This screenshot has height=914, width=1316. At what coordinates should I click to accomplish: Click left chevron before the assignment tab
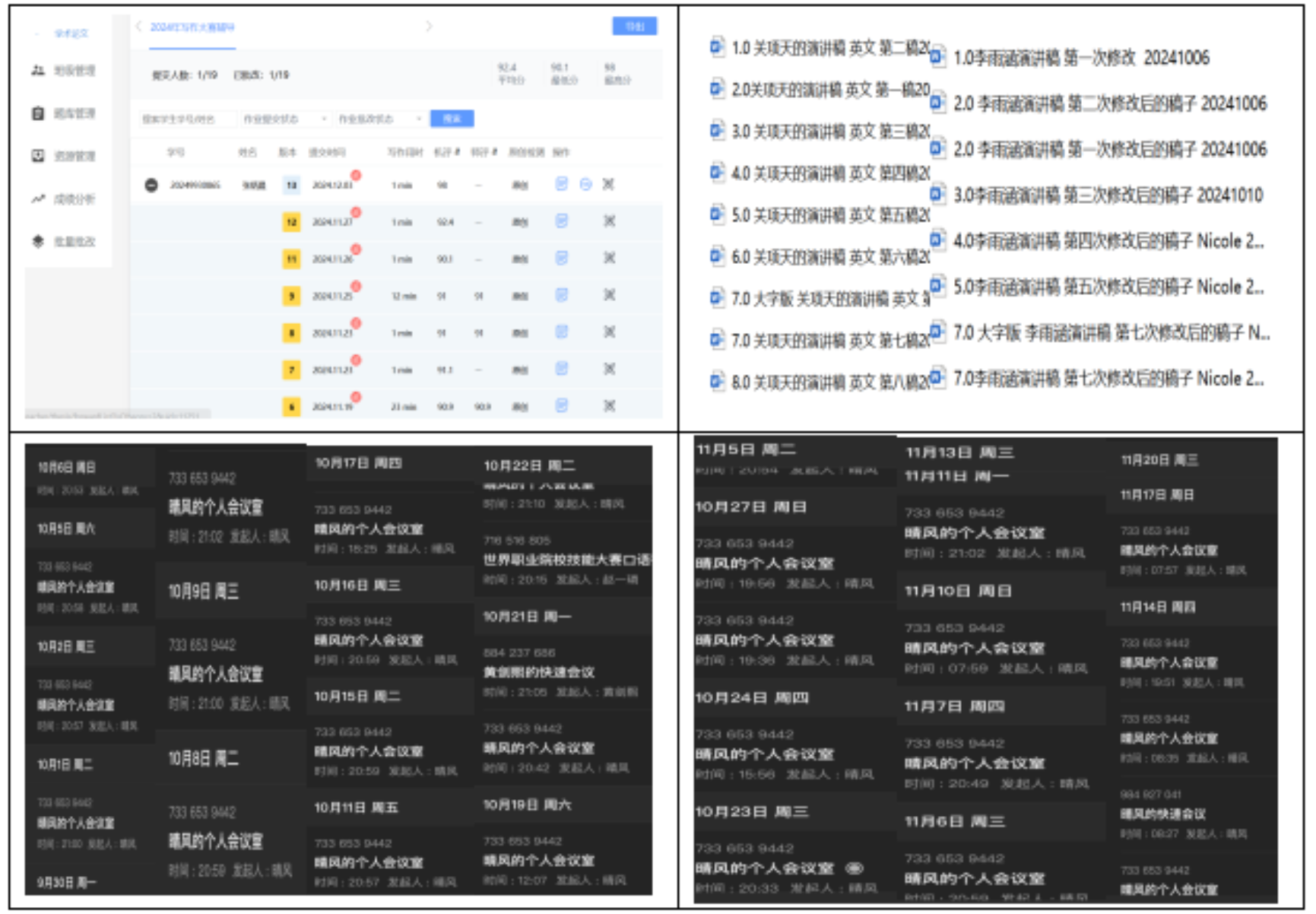coord(138,27)
